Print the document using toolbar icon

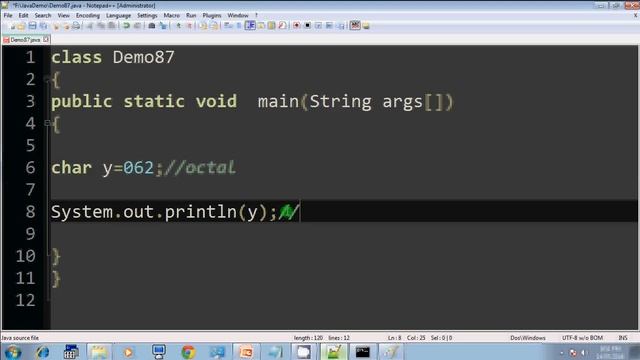point(76,26)
